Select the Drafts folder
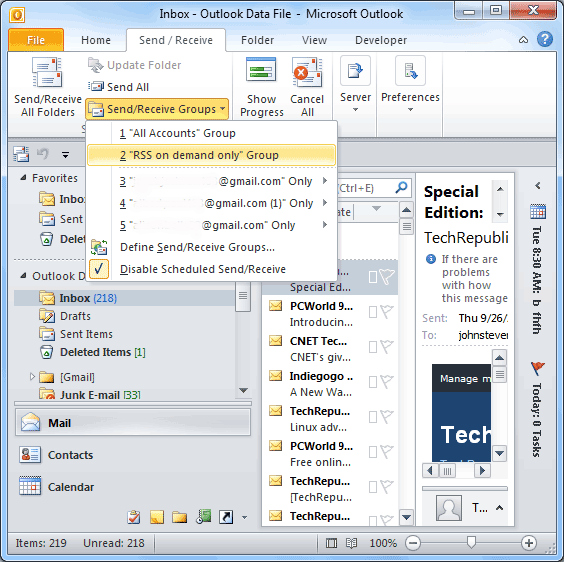Screen dimensions: 564x562 coord(75,316)
